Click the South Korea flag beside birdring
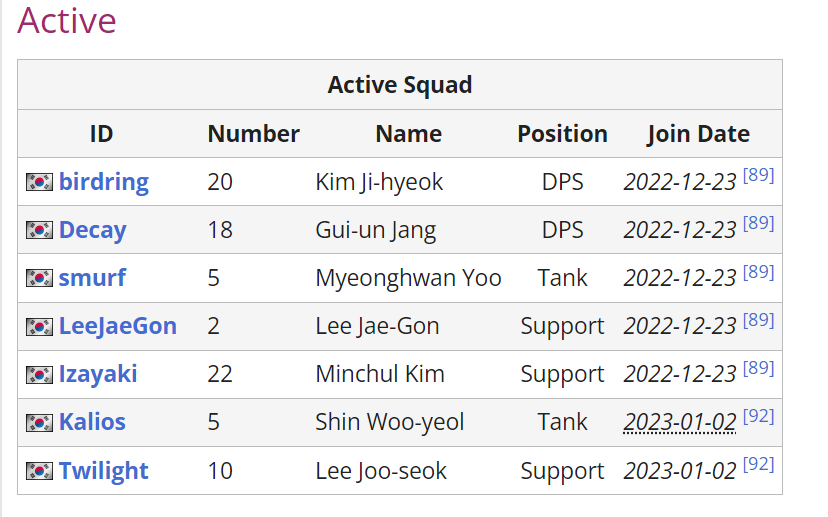This screenshot has width=828, height=517. 39,182
